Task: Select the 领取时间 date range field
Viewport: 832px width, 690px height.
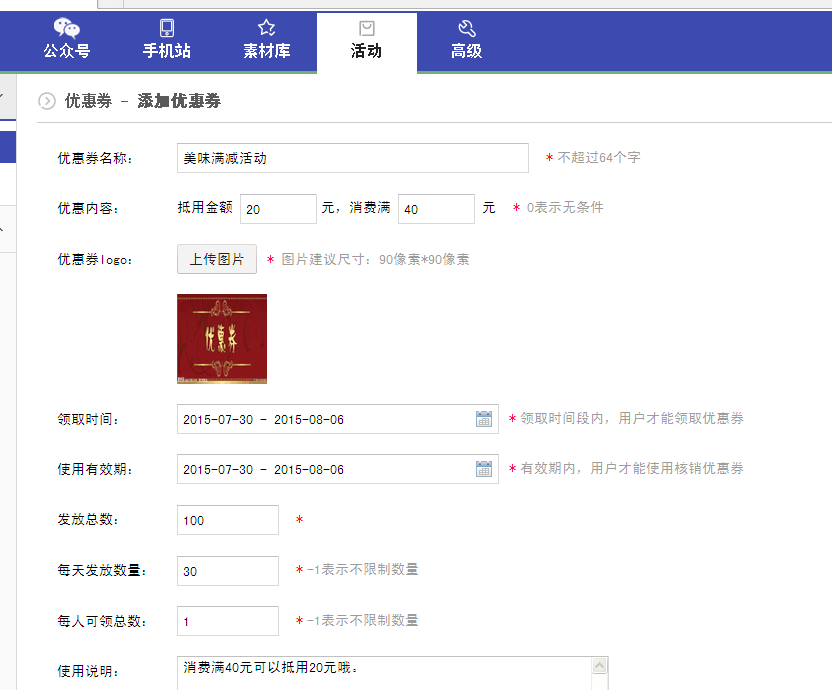Action: pos(325,419)
